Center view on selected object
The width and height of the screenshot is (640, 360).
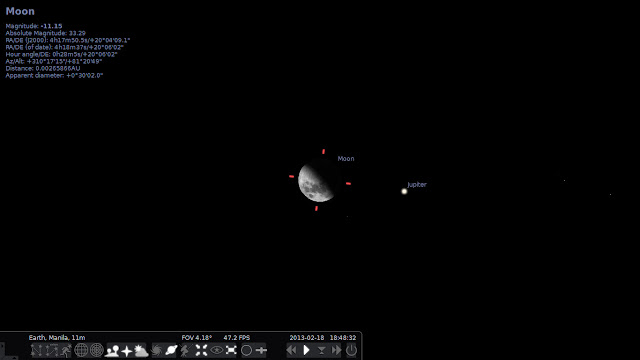coord(201,350)
